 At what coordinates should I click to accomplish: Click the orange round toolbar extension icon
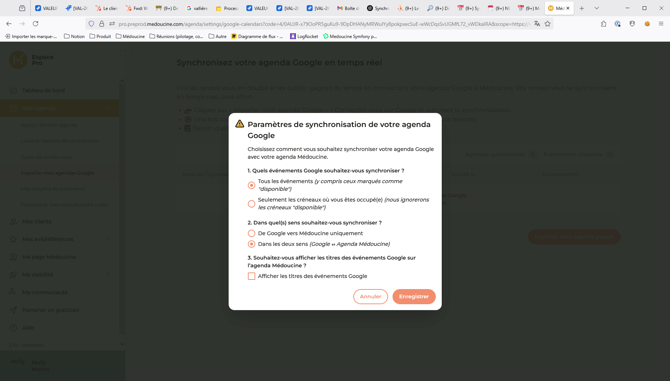point(647,24)
